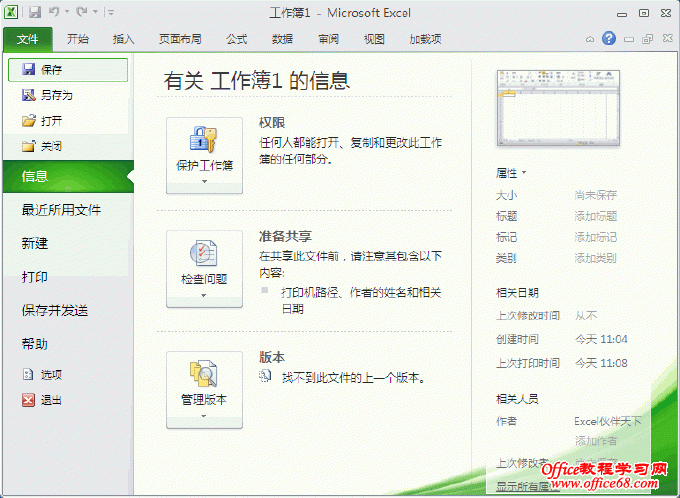The width and height of the screenshot is (680, 498).
Task: Click the 今天 11:04 creation time value
Action: [x=601, y=339]
